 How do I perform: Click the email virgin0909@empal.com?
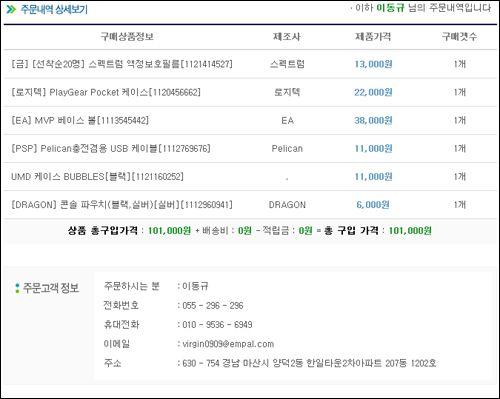(228, 344)
